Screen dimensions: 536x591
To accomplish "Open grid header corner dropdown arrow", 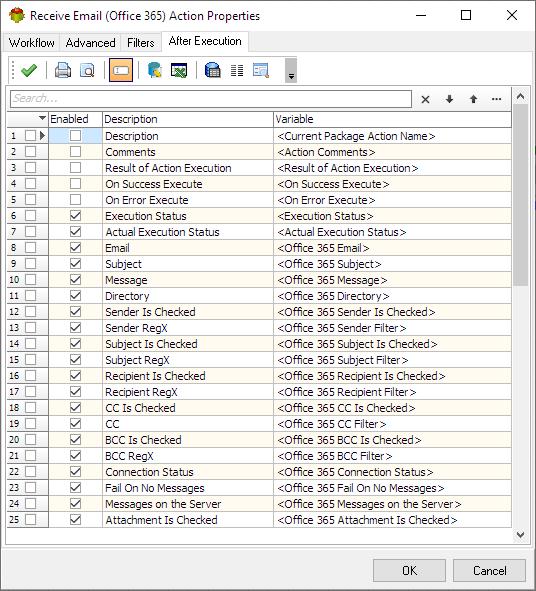I will coord(43,118).
